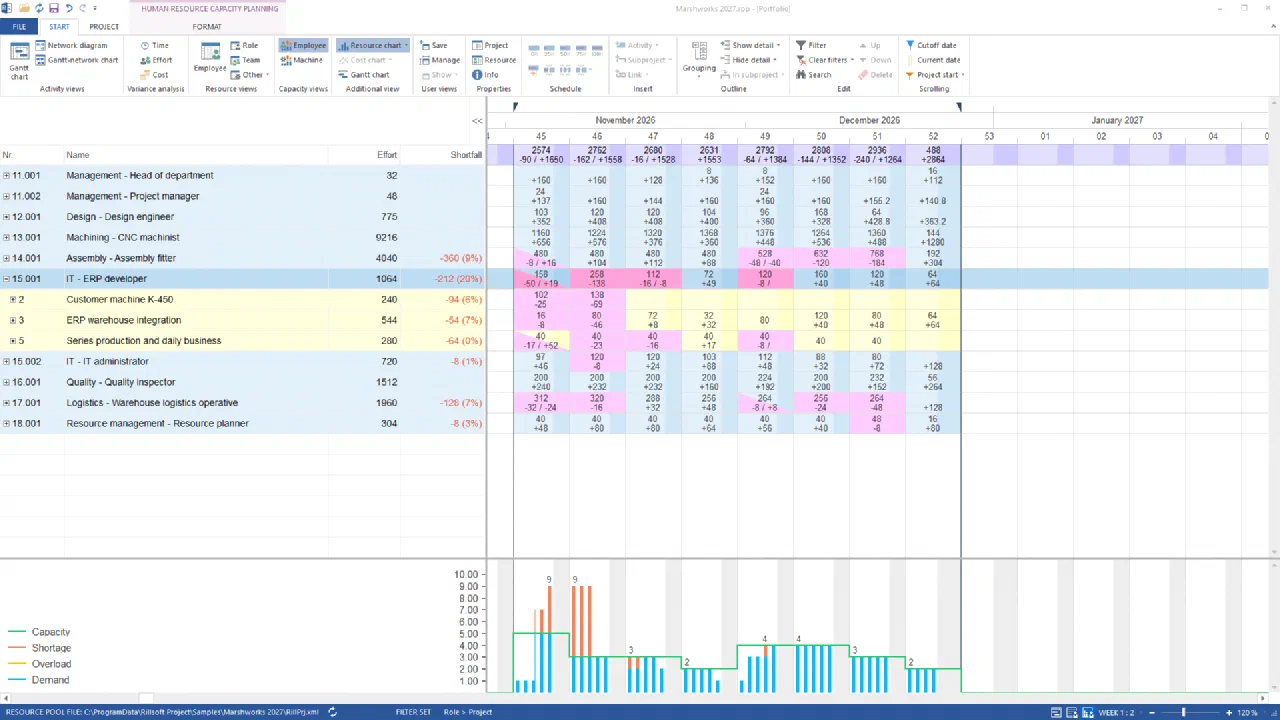Expand row 12.001 Design - Design engineer
Screen dimensions: 1280x720
click(6, 217)
